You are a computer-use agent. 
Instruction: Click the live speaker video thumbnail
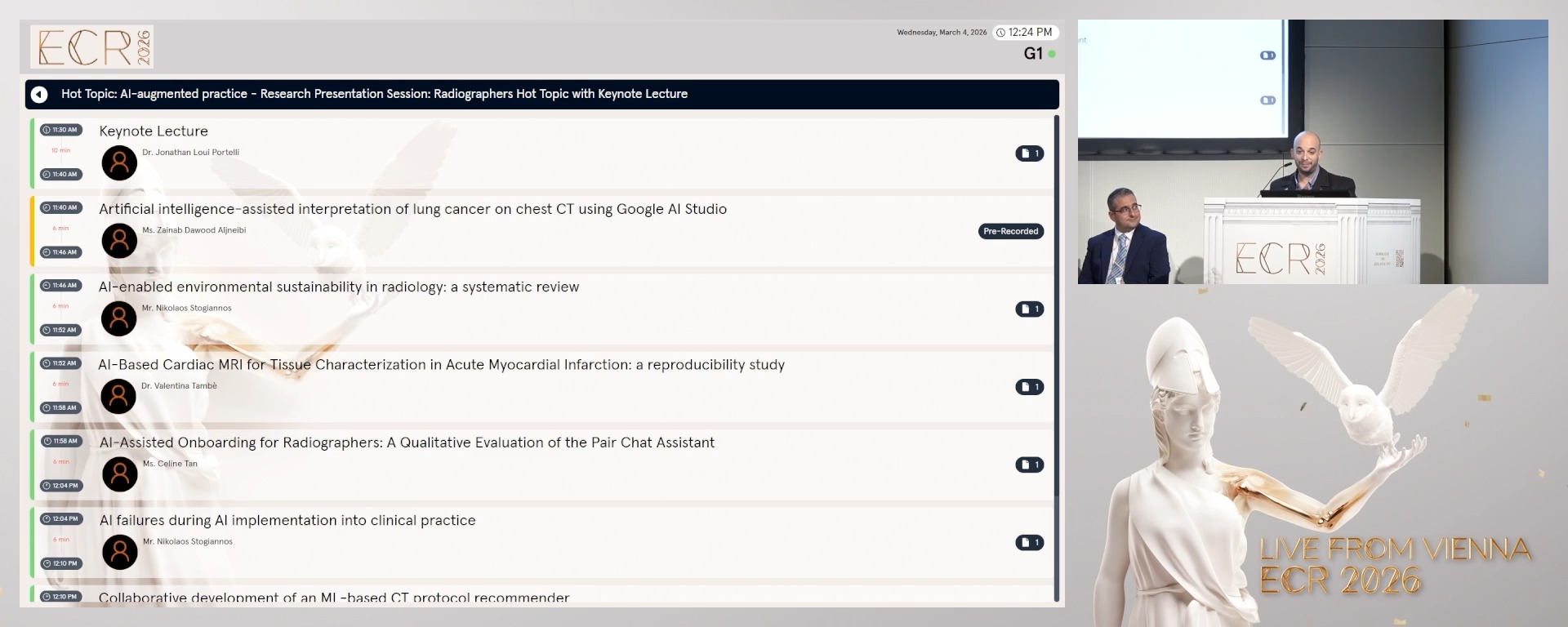pyautogui.click(x=1312, y=152)
